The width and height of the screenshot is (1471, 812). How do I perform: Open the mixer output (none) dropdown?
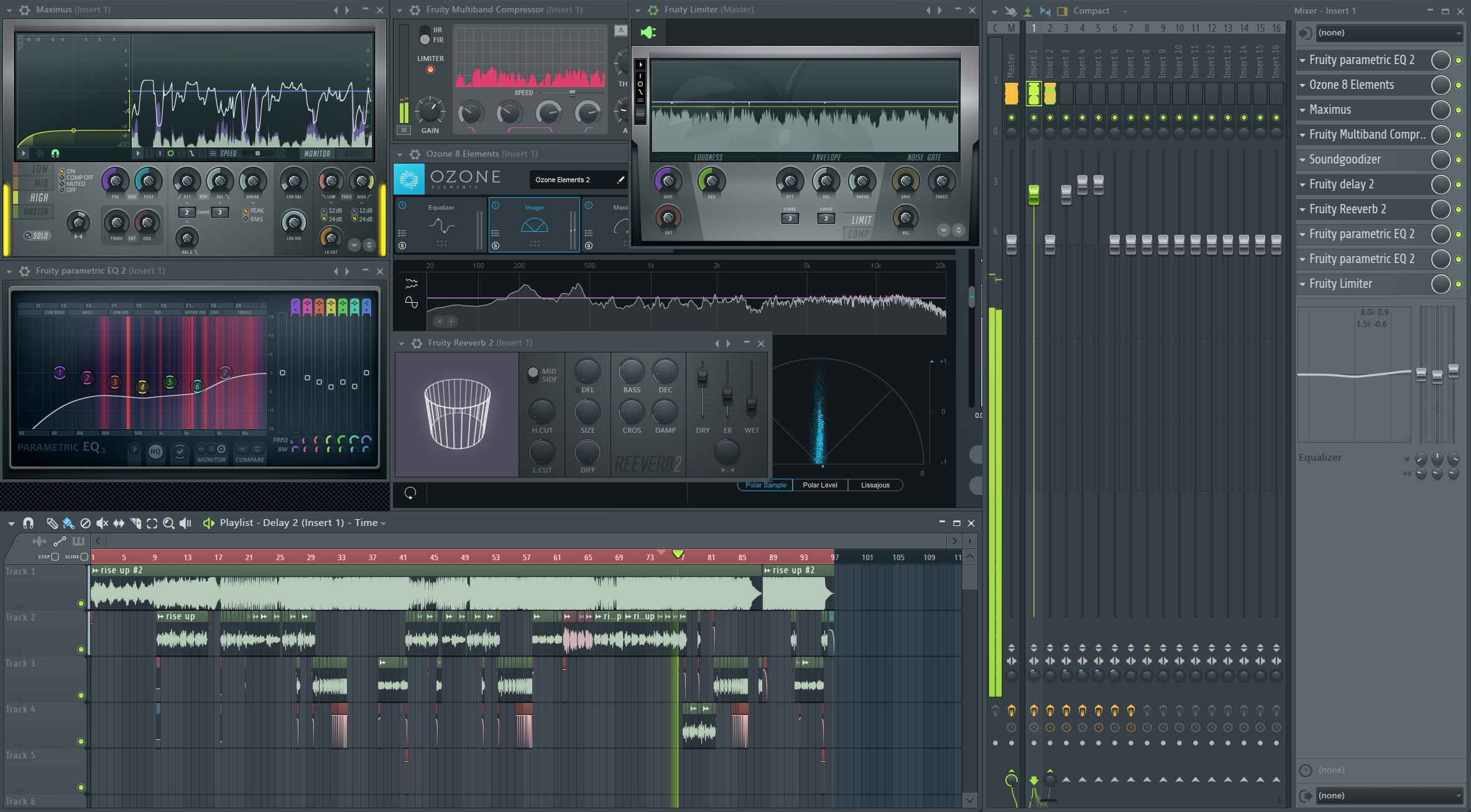1390,796
